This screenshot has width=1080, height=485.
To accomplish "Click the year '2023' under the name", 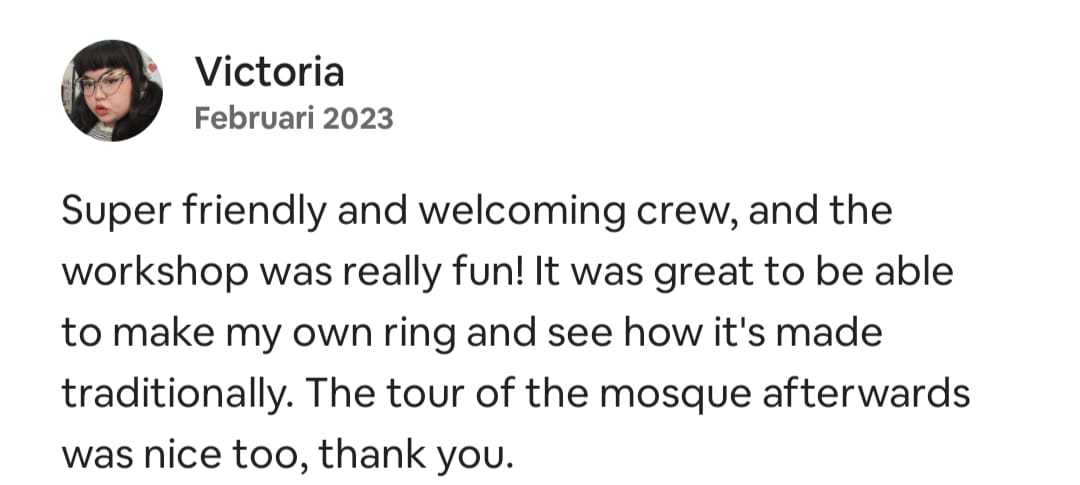I will [x=357, y=118].
